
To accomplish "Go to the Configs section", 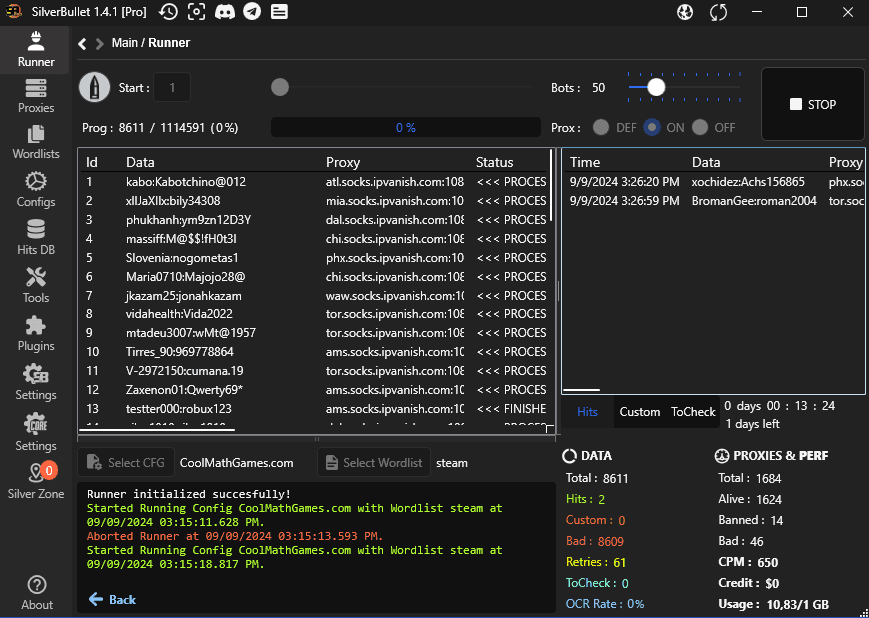I will [x=36, y=188].
